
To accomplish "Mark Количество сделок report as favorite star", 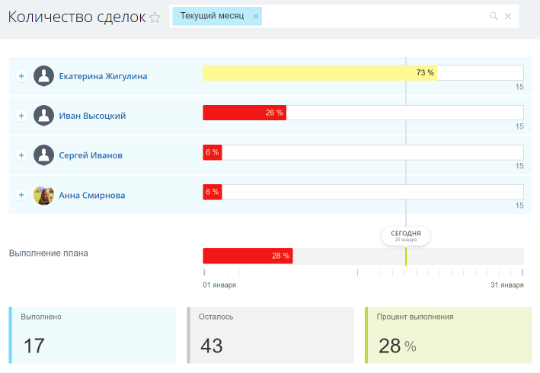I will [x=155, y=17].
